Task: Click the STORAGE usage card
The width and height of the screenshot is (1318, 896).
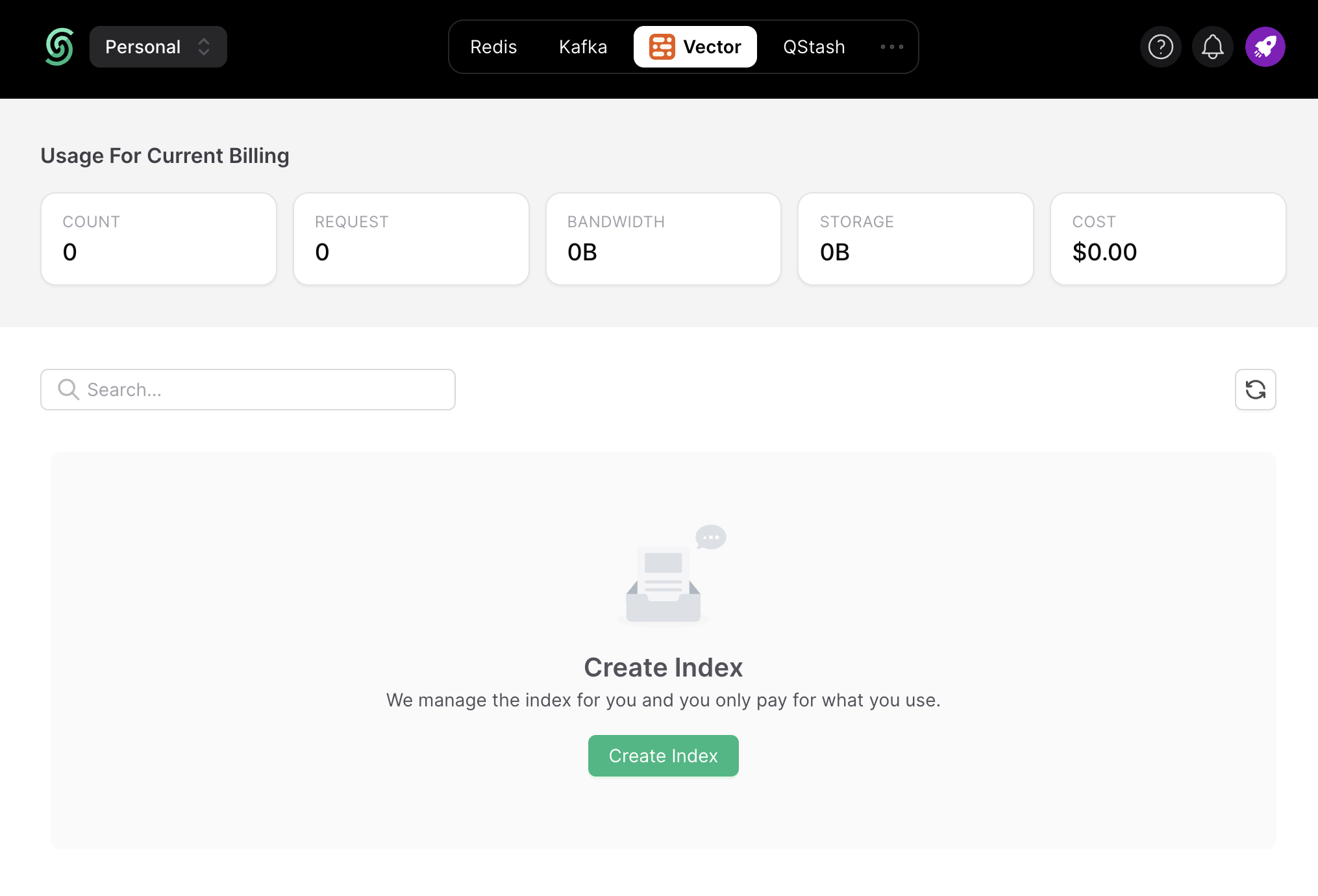Action: point(915,238)
